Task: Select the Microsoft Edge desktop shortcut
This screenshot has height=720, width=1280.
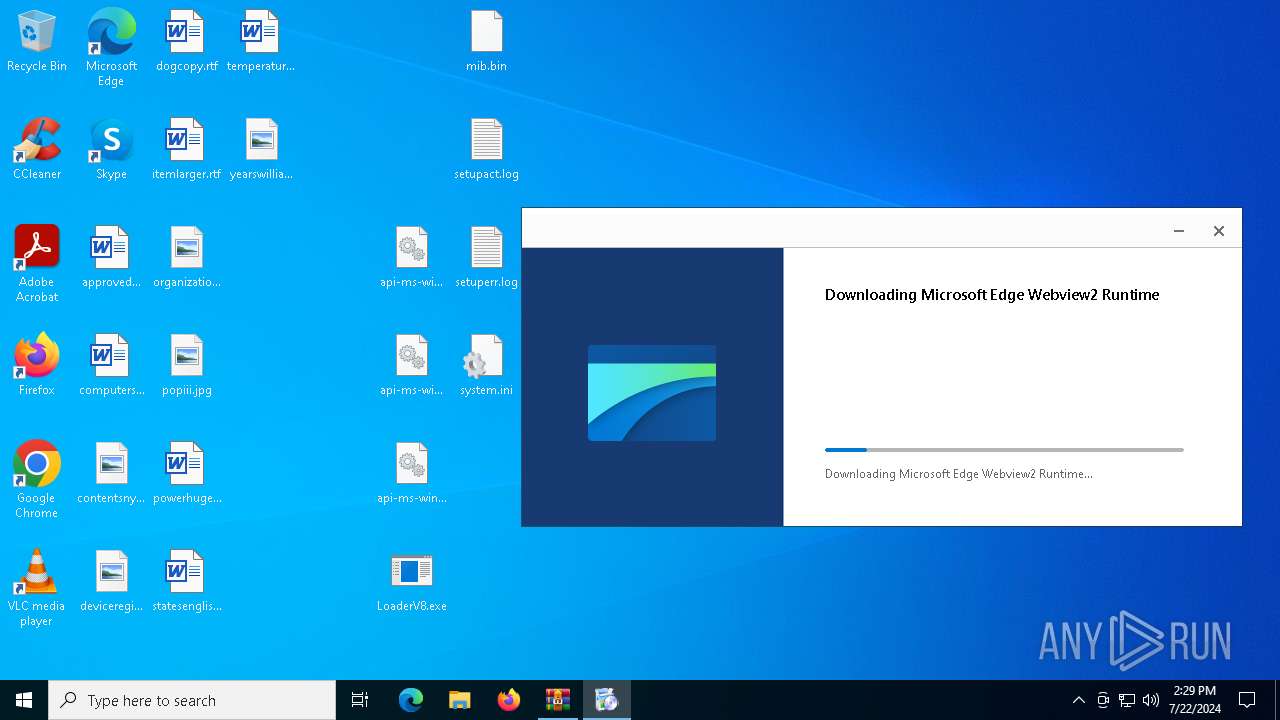Action: click(x=111, y=48)
